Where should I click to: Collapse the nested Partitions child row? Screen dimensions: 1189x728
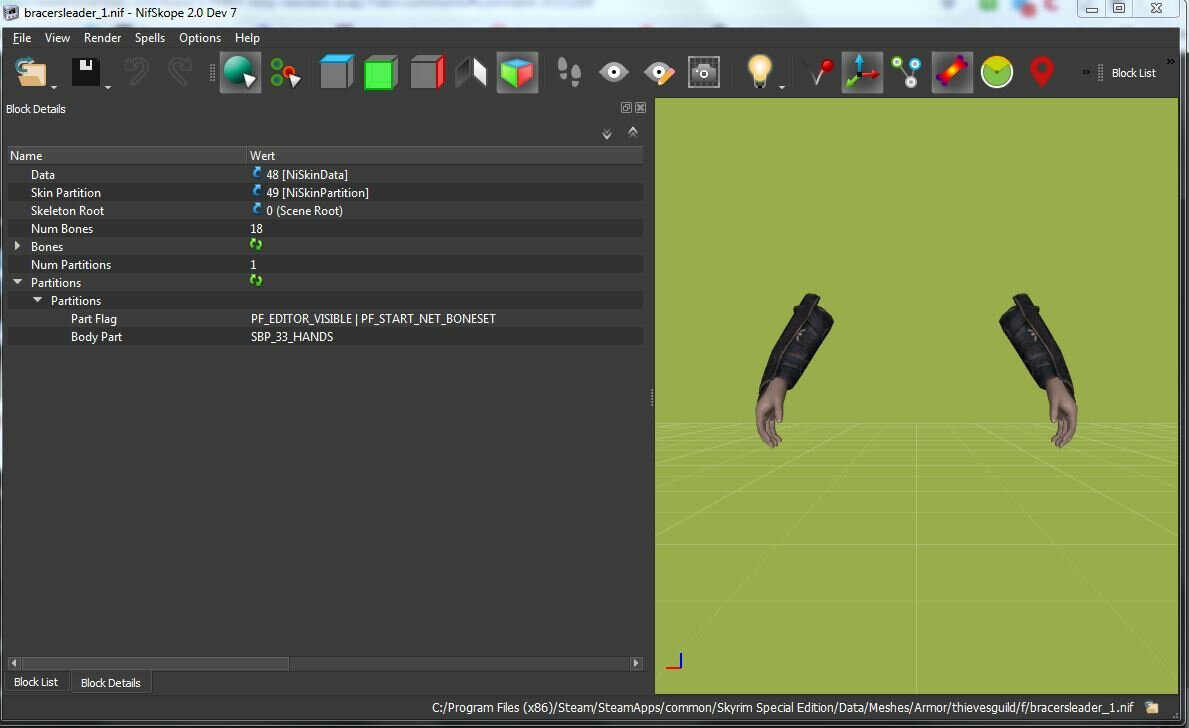[x=37, y=300]
